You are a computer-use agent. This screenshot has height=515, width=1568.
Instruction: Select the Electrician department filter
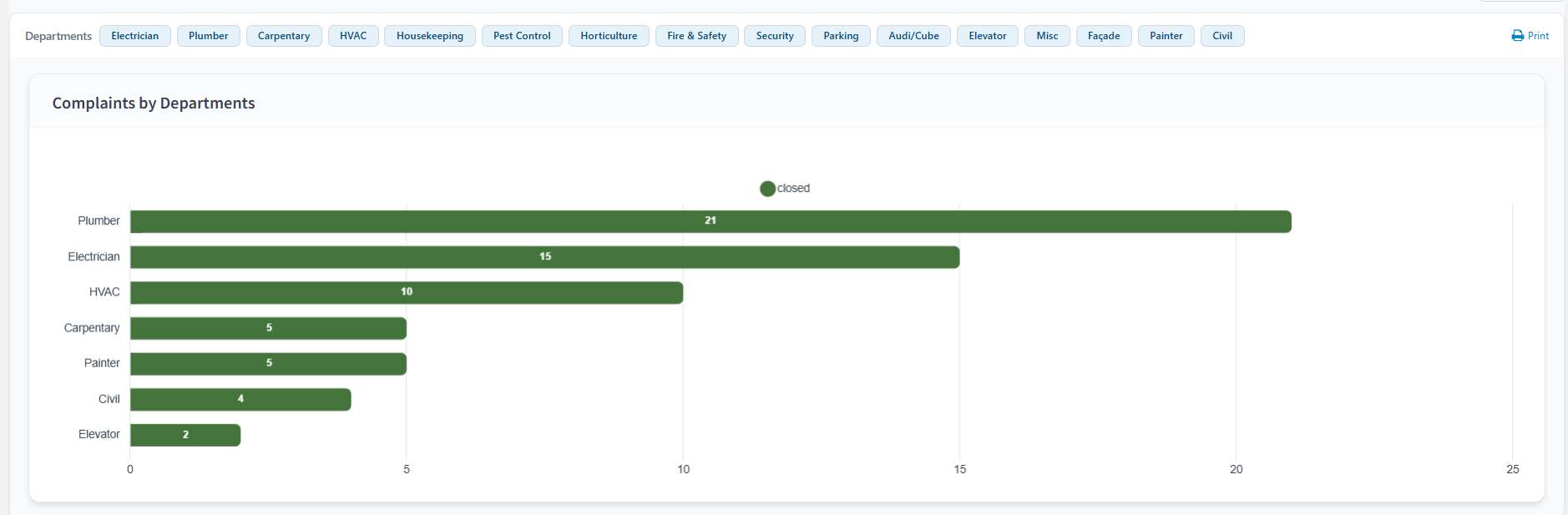pyautogui.click(x=134, y=36)
